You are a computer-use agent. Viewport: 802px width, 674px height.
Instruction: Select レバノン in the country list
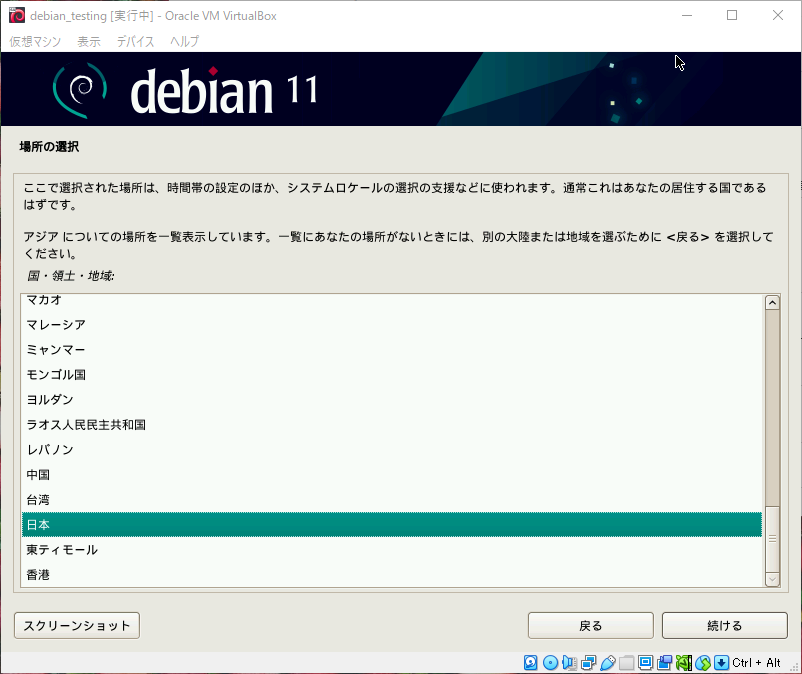pyautogui.click(x=392, y=450)
